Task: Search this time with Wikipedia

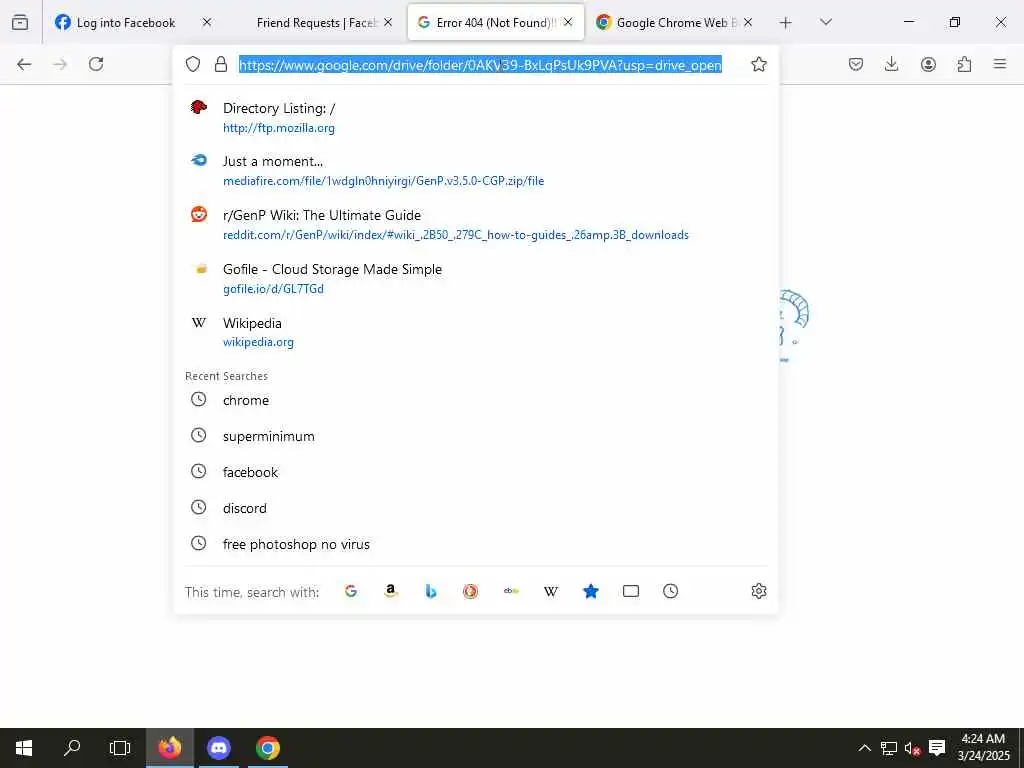Action: point(551,591)
